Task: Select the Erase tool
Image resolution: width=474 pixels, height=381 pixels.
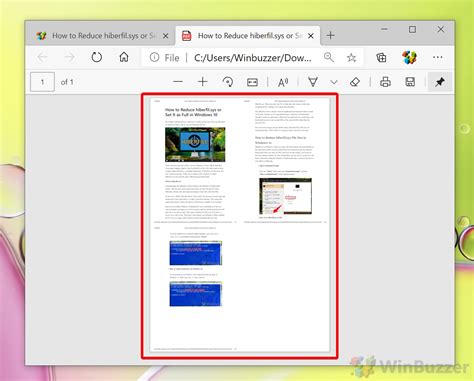Action: 355,82
